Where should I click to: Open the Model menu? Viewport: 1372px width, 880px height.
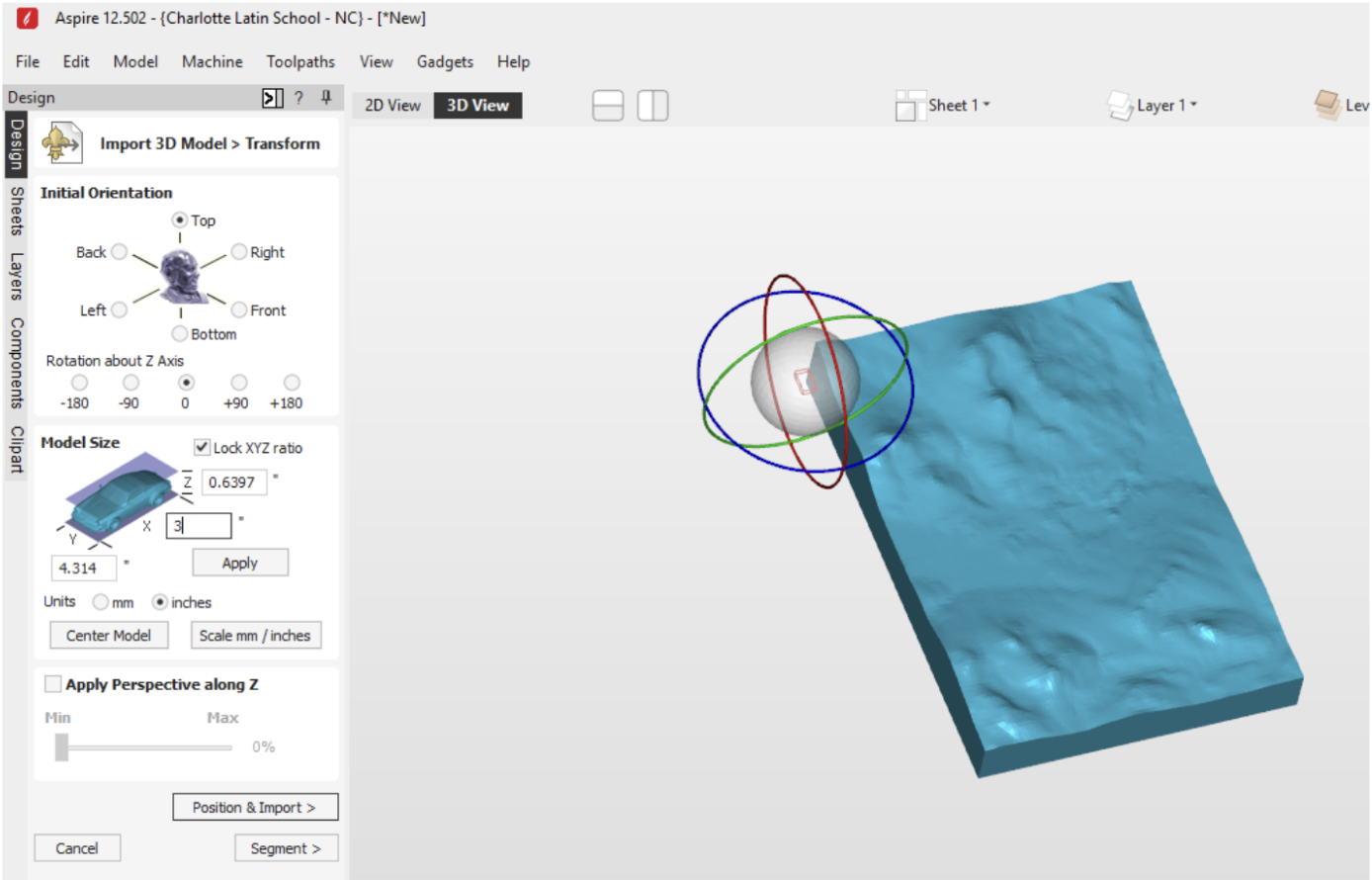click(135, 61)
